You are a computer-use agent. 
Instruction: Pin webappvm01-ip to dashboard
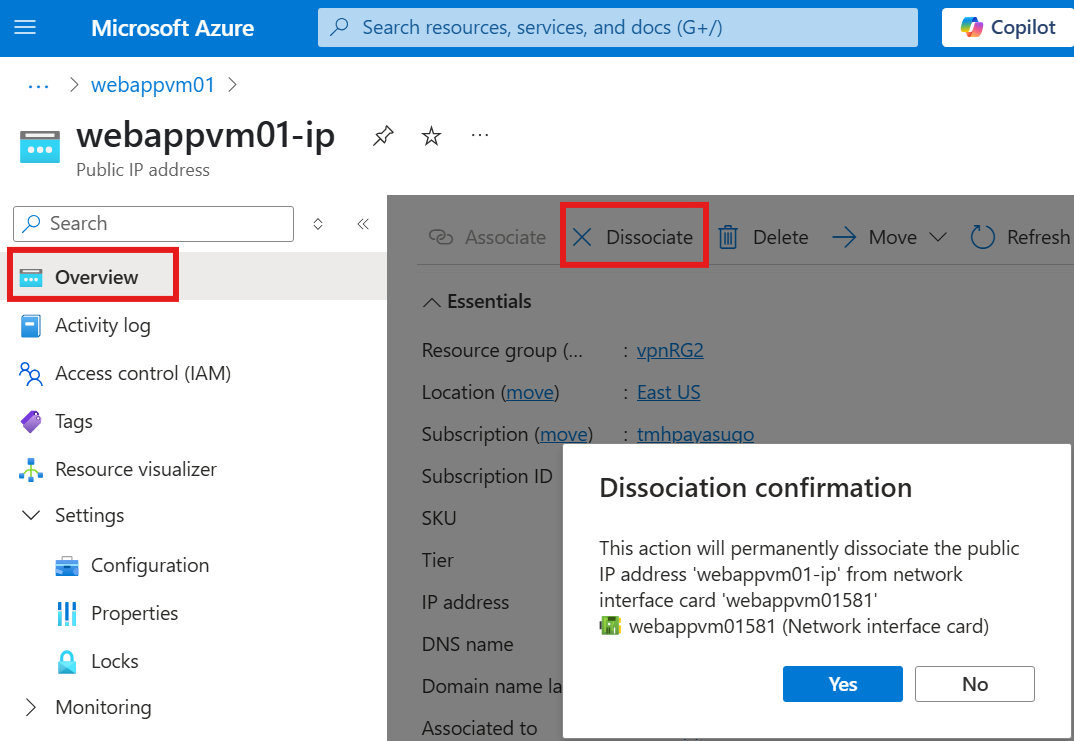[x=383, y=136]
